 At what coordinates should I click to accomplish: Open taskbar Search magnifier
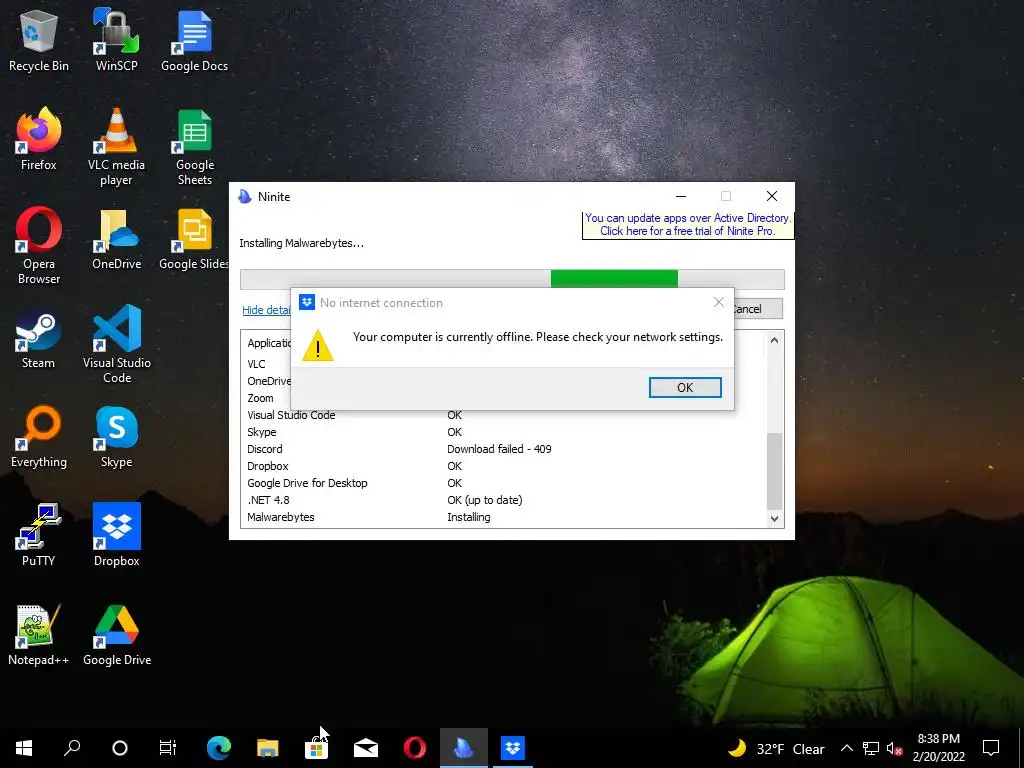coord(72,748)
